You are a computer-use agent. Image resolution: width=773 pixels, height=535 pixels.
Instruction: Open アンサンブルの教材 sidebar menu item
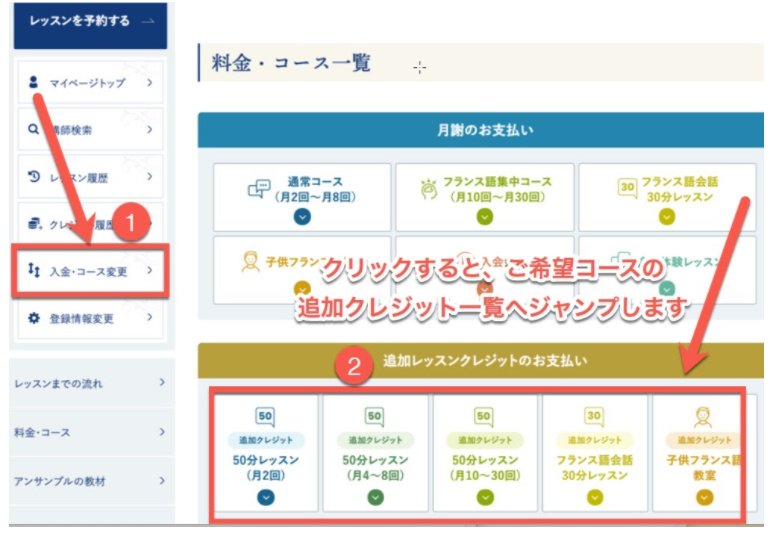click(x=89, y=481)
